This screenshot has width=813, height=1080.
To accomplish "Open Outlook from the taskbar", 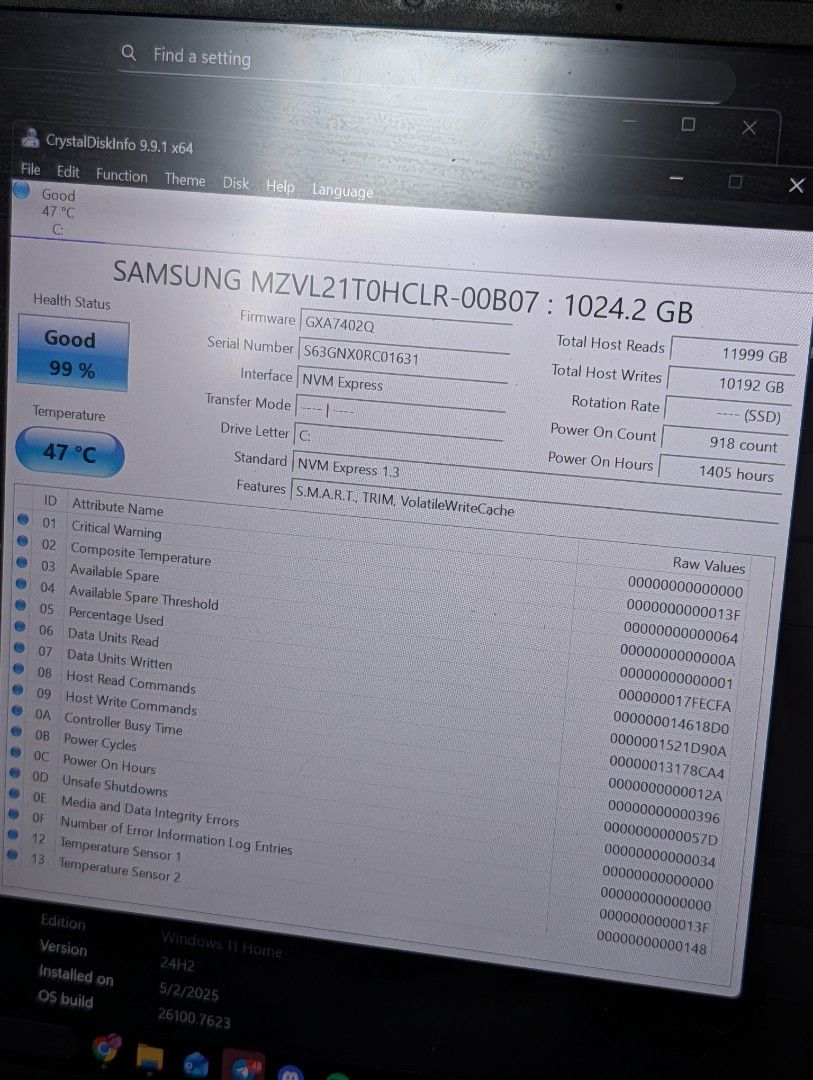I will coord(196,1064).
